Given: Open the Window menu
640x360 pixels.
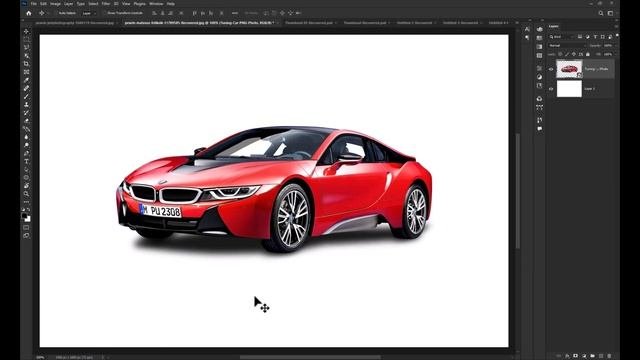Looking at the screenshot, I should [156, 4].
